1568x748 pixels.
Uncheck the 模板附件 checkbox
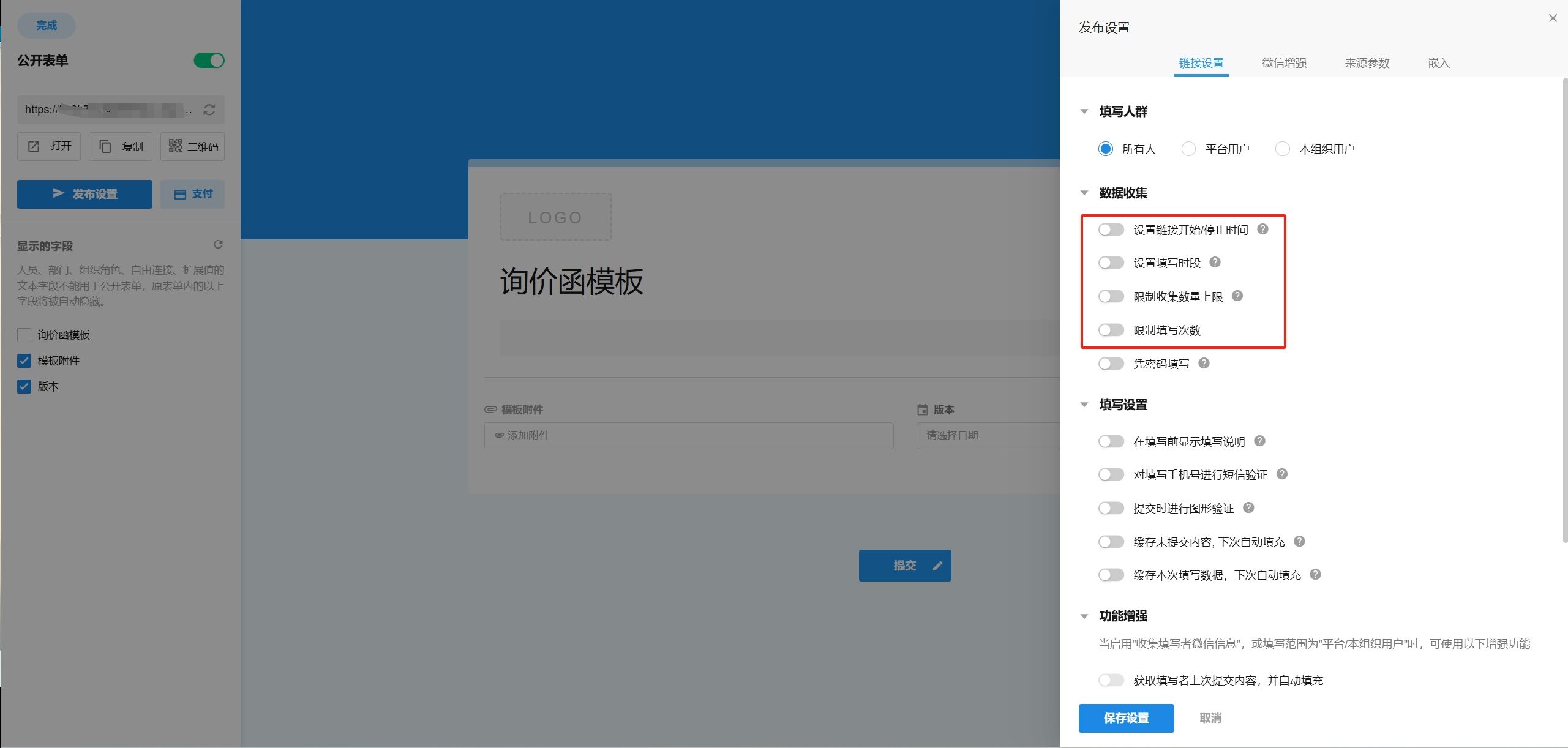pyautogui.click(x=24, y=361)
